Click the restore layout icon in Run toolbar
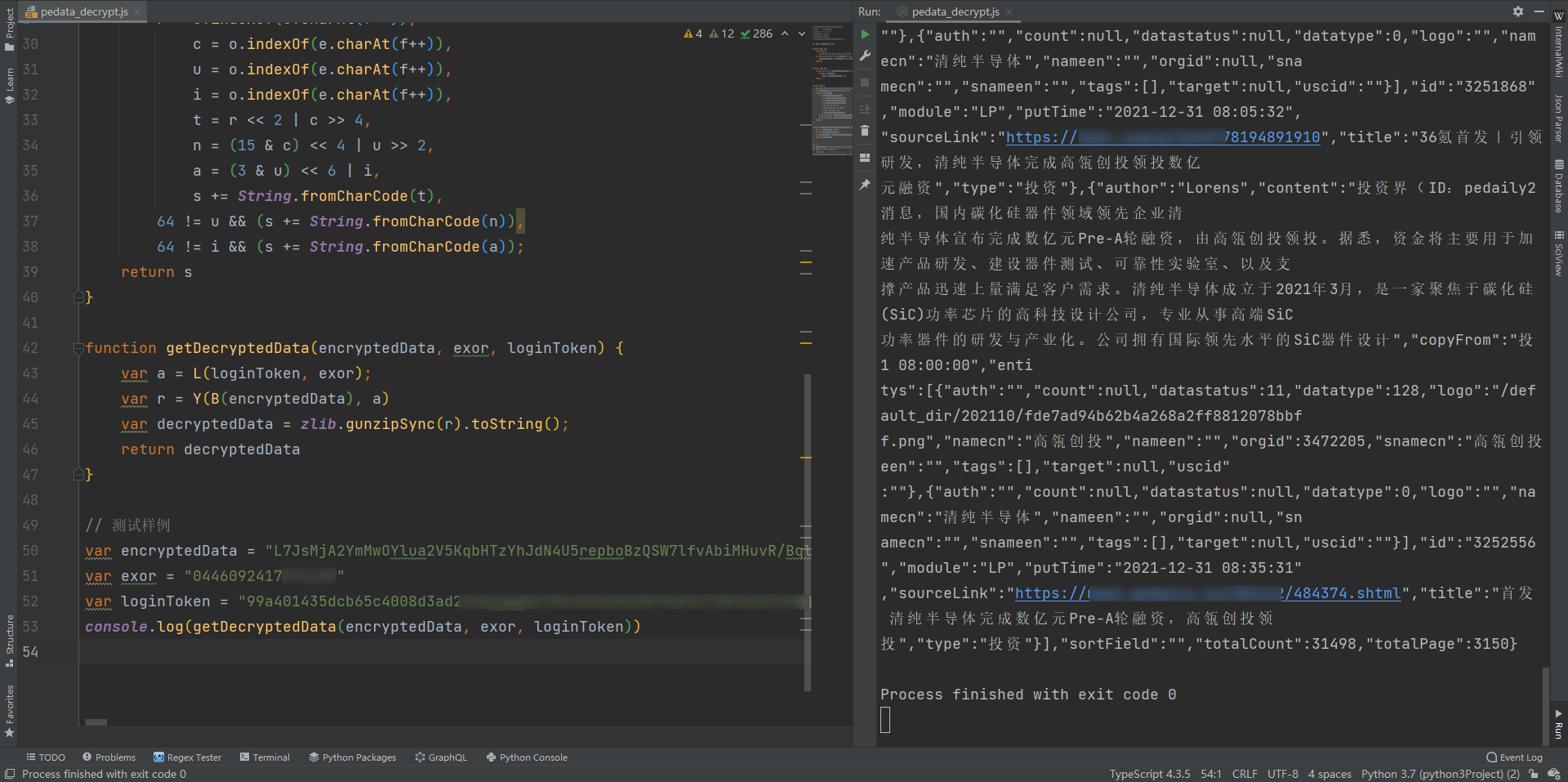The height and width of the screenshot is (782, 1568). (x=865, y=158)
